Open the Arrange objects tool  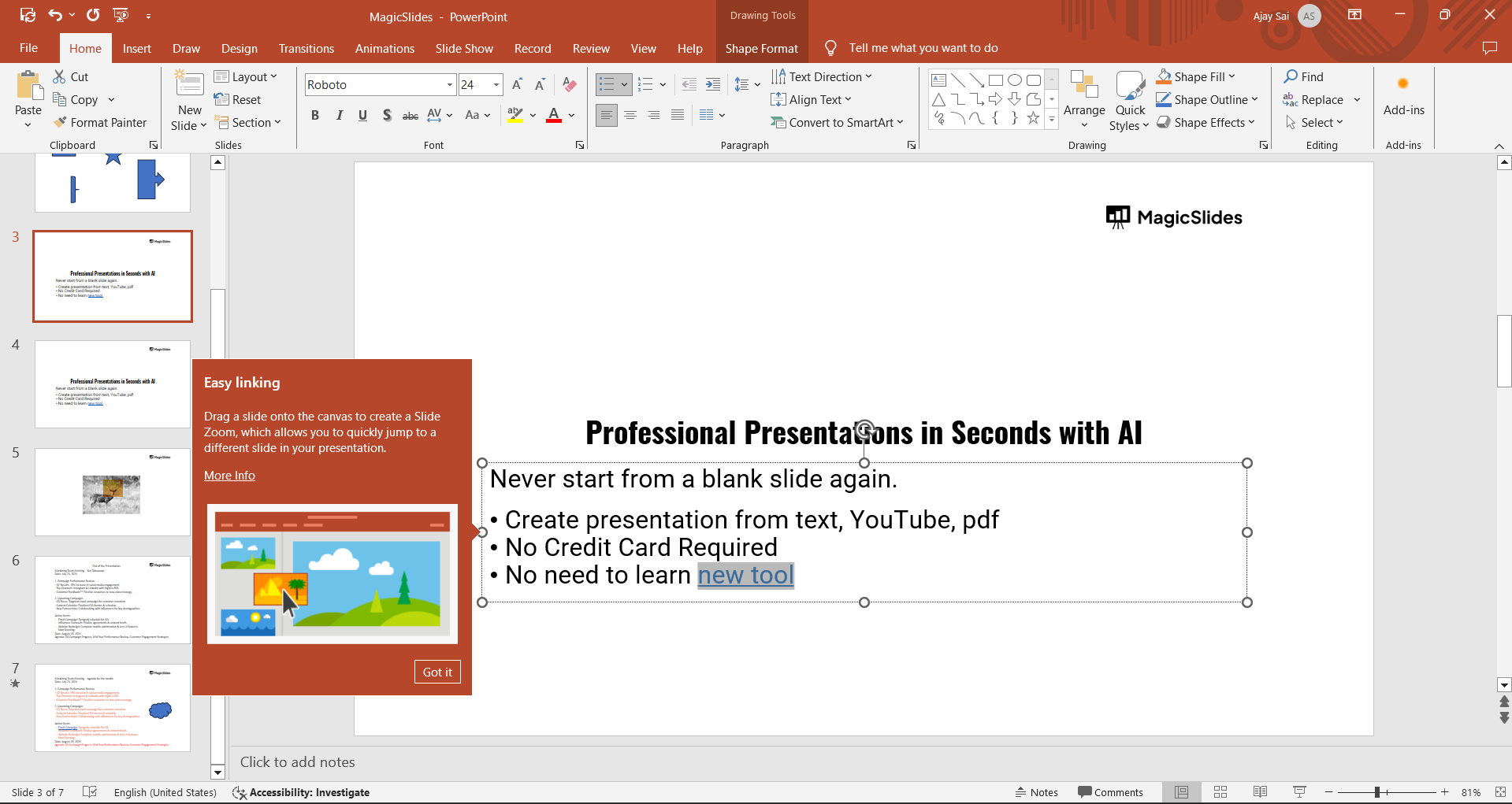coord(1084,99)
